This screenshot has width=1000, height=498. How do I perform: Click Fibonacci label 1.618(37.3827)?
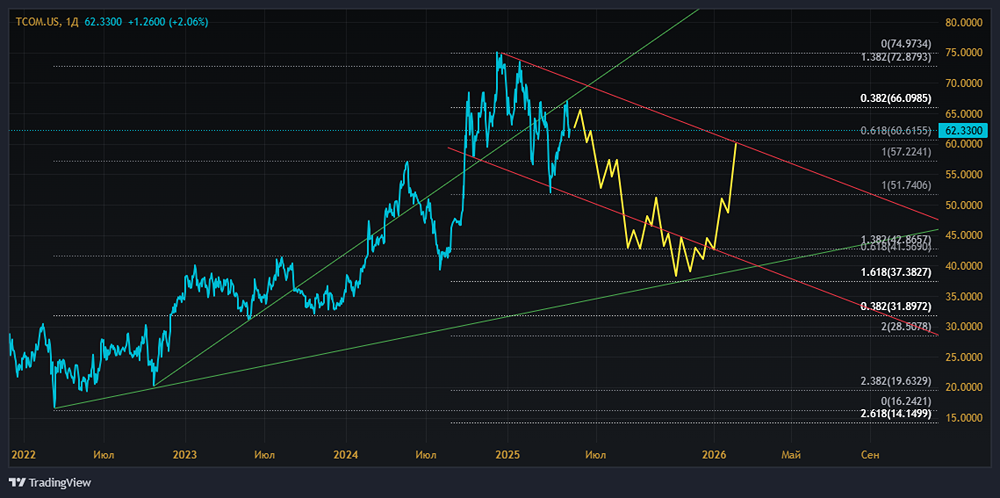point(896,272)
